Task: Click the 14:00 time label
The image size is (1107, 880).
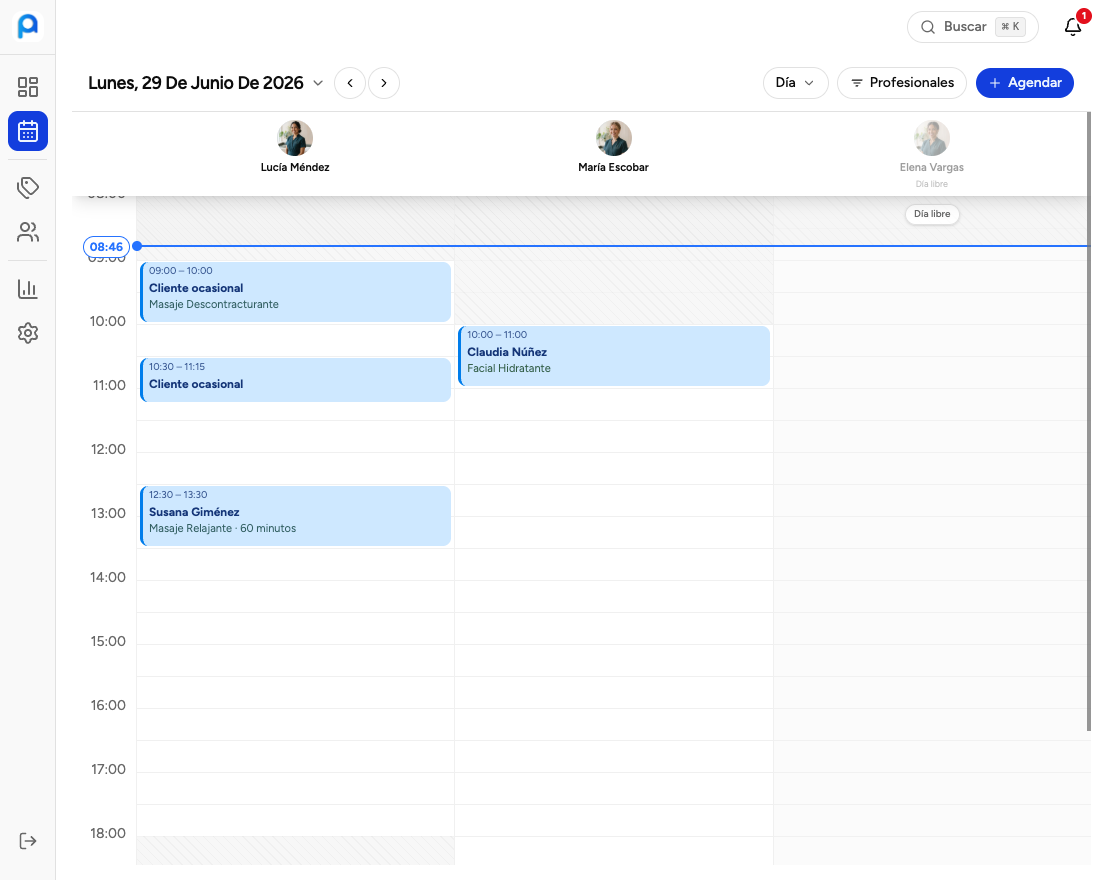Action: (108, 578)
